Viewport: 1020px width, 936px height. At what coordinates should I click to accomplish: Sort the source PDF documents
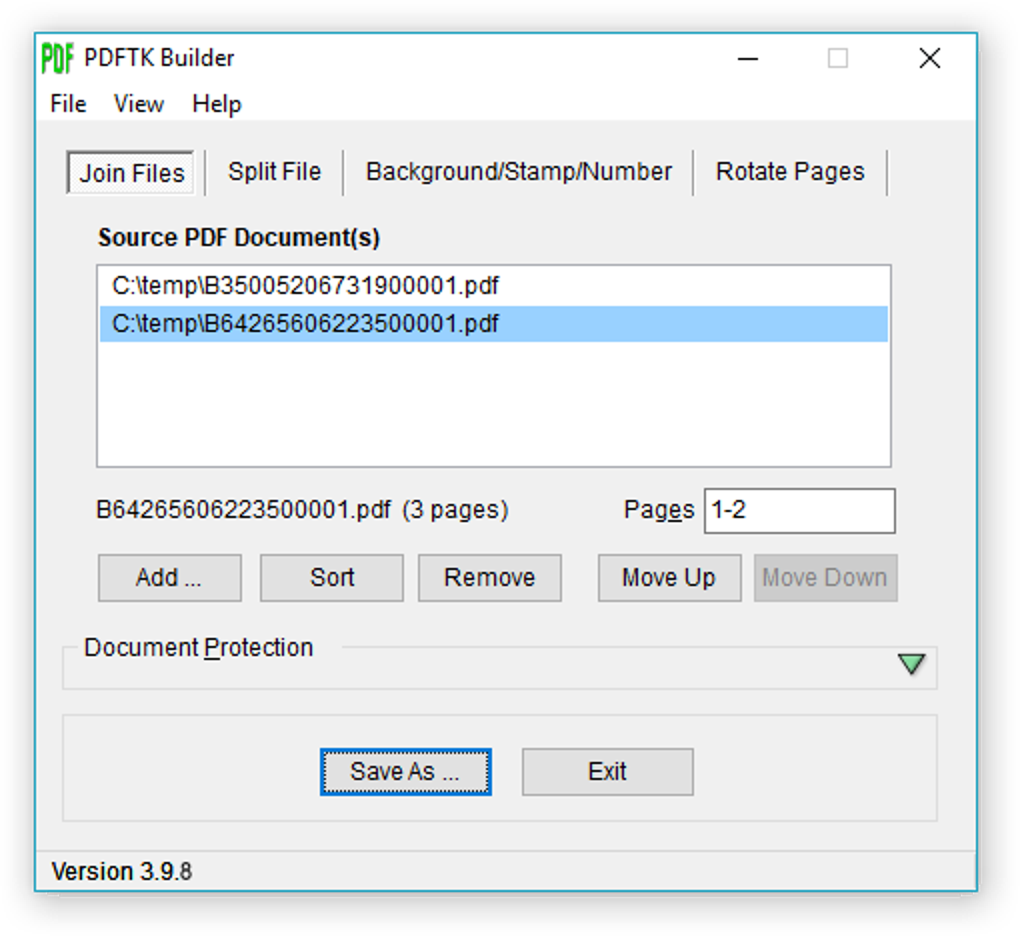point(331,577)
